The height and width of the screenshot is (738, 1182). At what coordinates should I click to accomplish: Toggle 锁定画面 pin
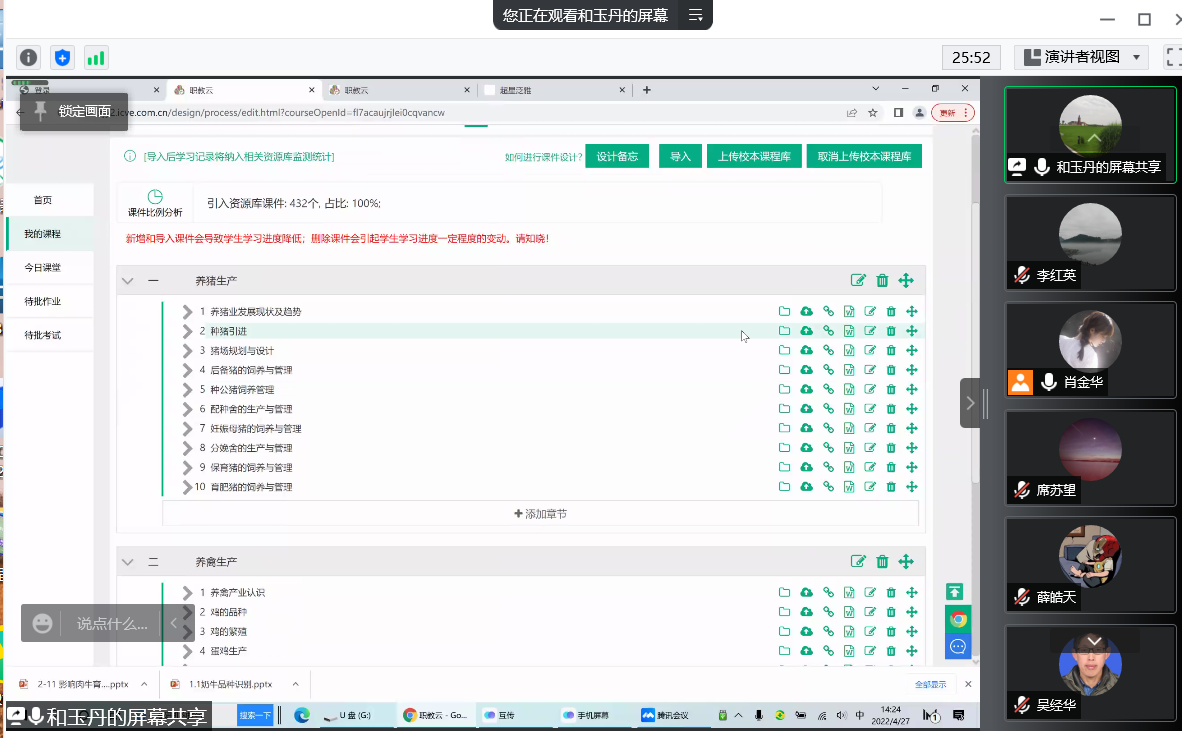[41, 111]
